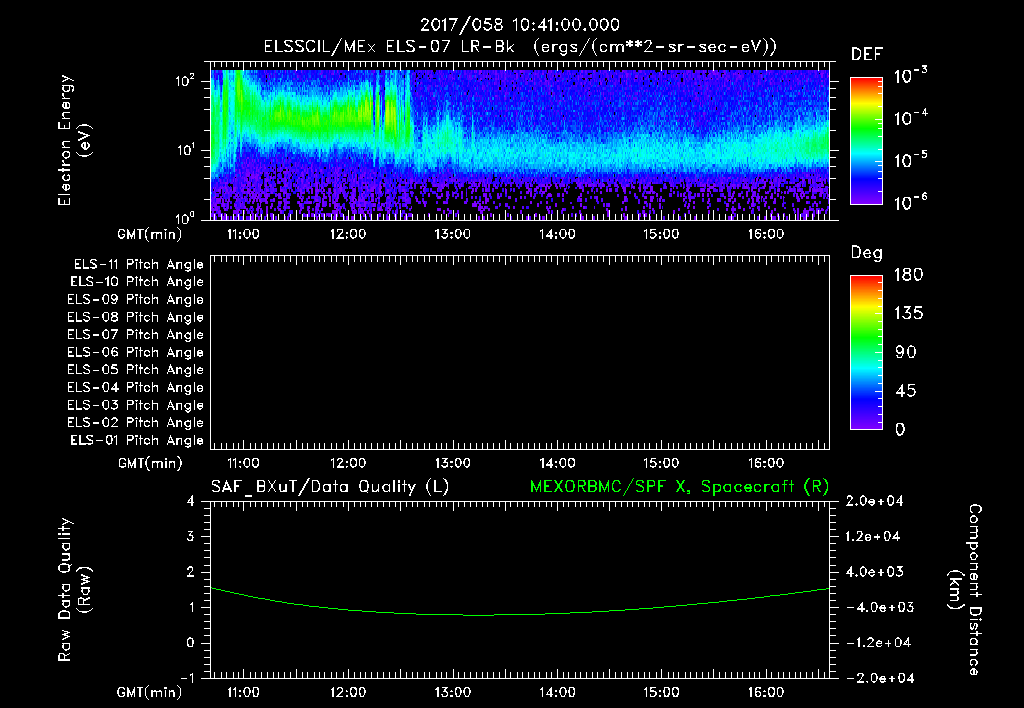Click the -1 tick on Data Quality axis
This screenshot has width=1024, height=708.
click(x=187, y=678)
